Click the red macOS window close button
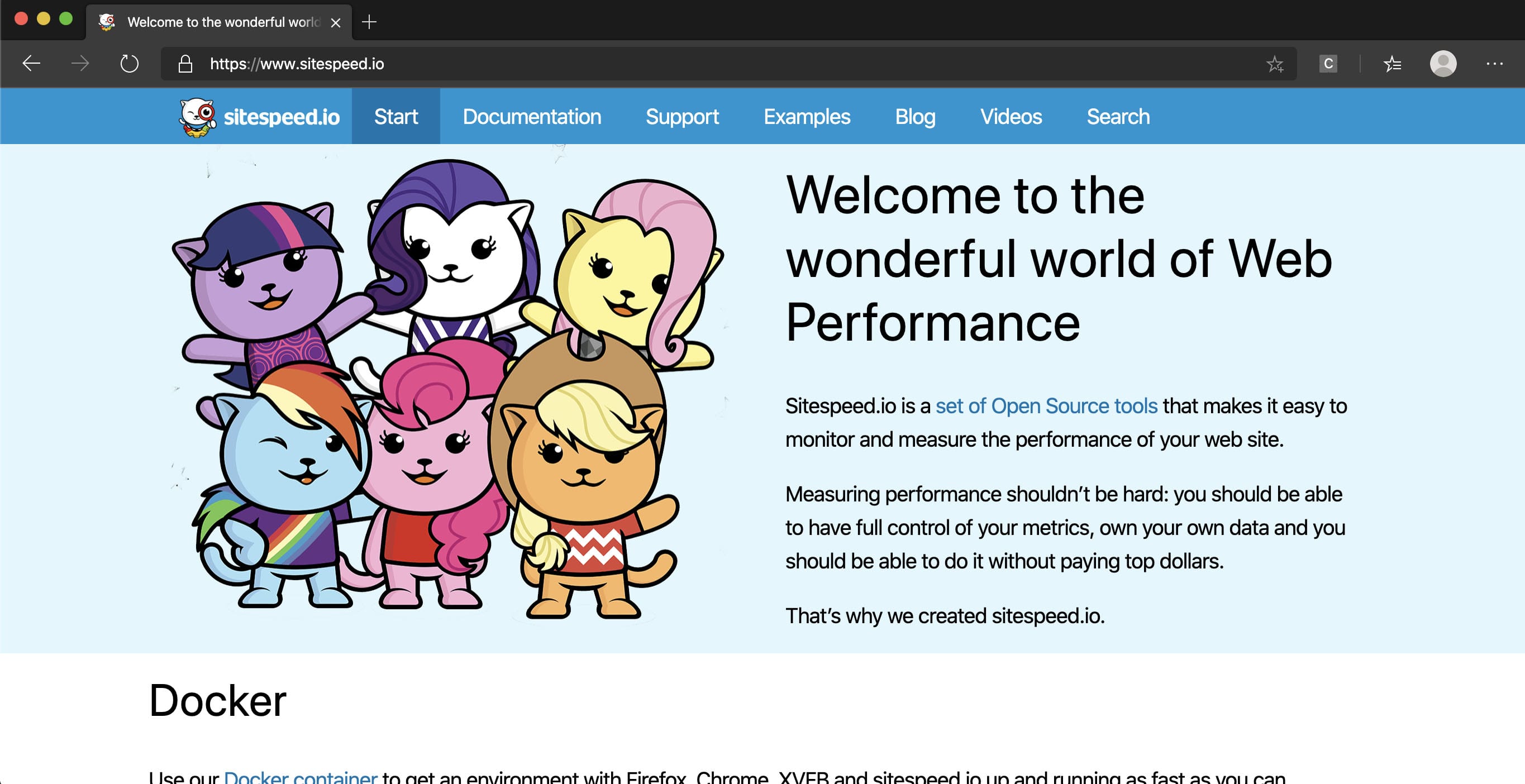Image resolution: width=1525 pixels, height=784 pixels. [x=21, y=18]
